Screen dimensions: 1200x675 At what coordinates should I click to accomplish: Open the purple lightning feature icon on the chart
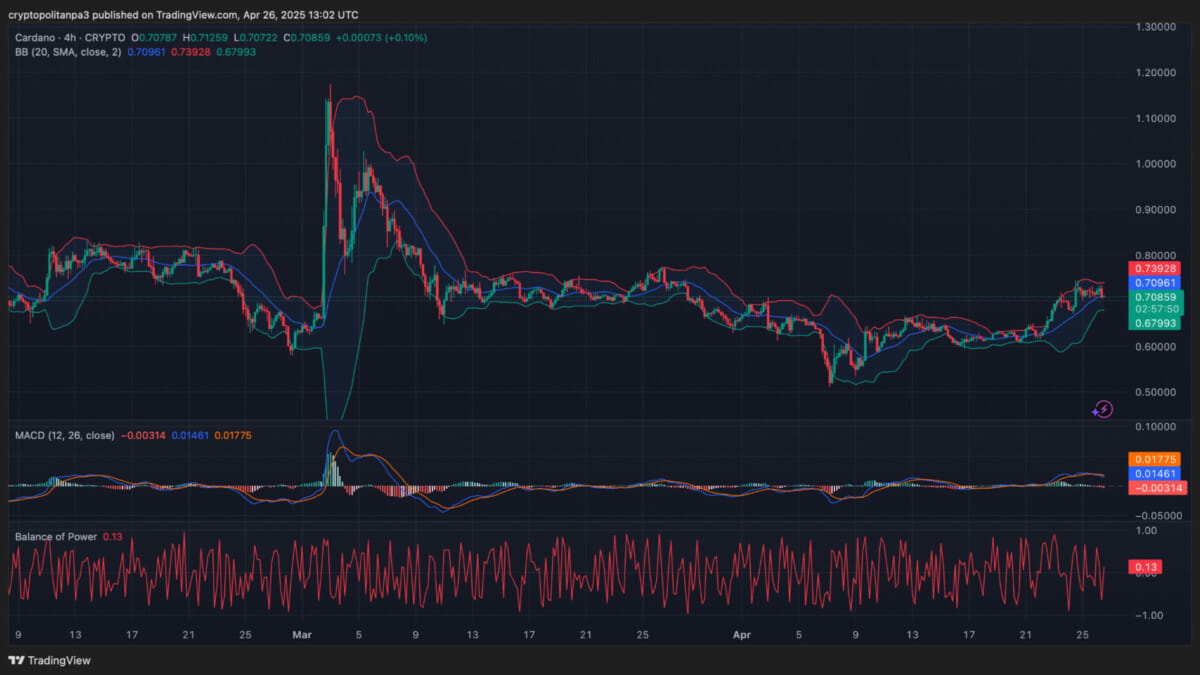coord(1102,408)
